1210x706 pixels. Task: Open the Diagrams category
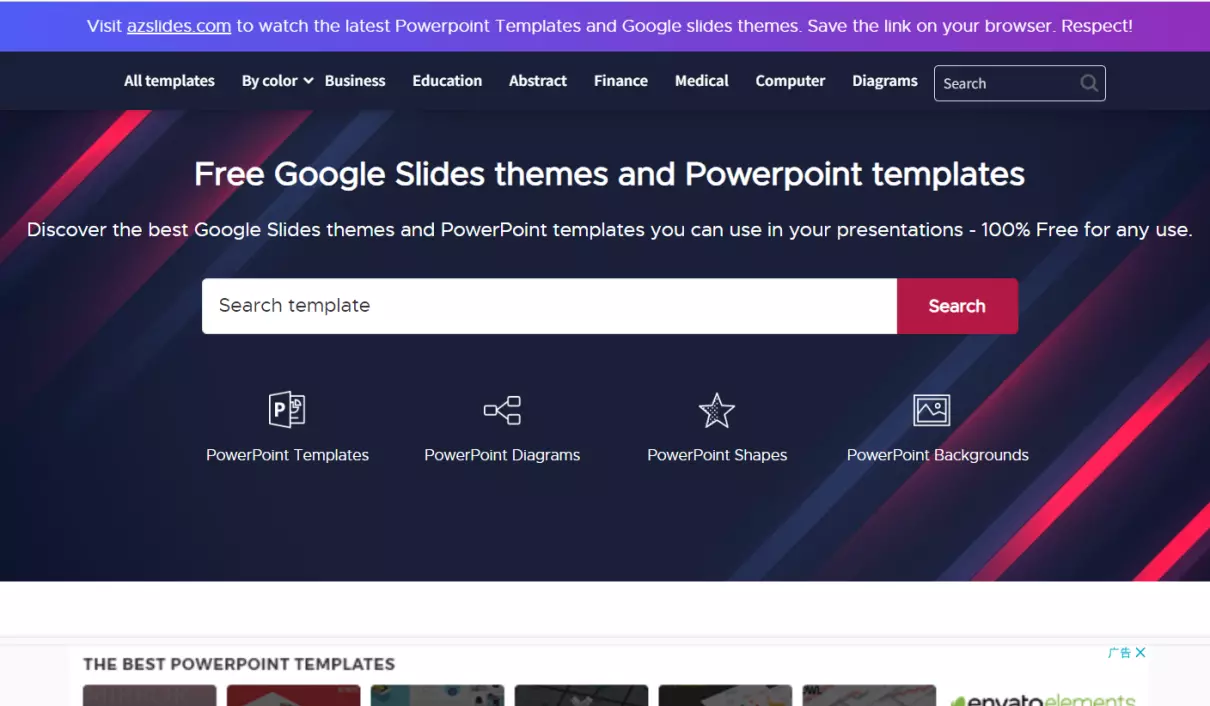[885, 81]
